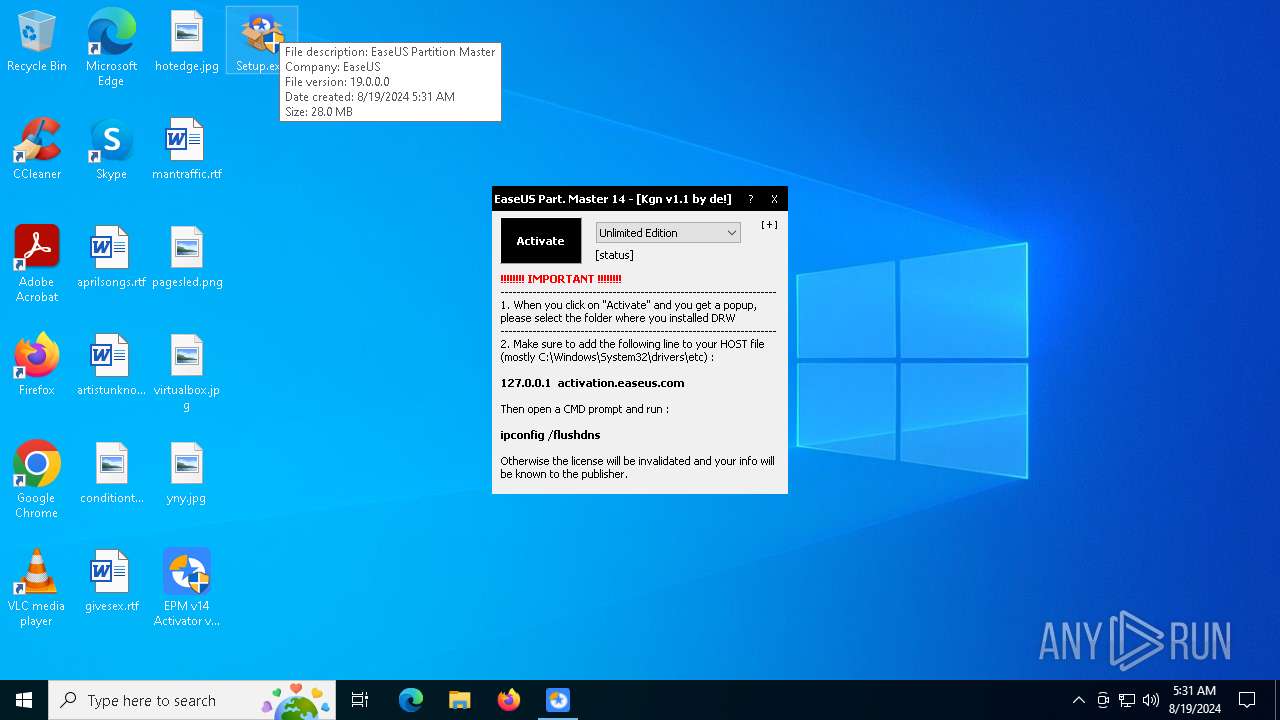Show hidden system tray icons
Screen dimensions: 1280x720
[x=1078, y=700]
